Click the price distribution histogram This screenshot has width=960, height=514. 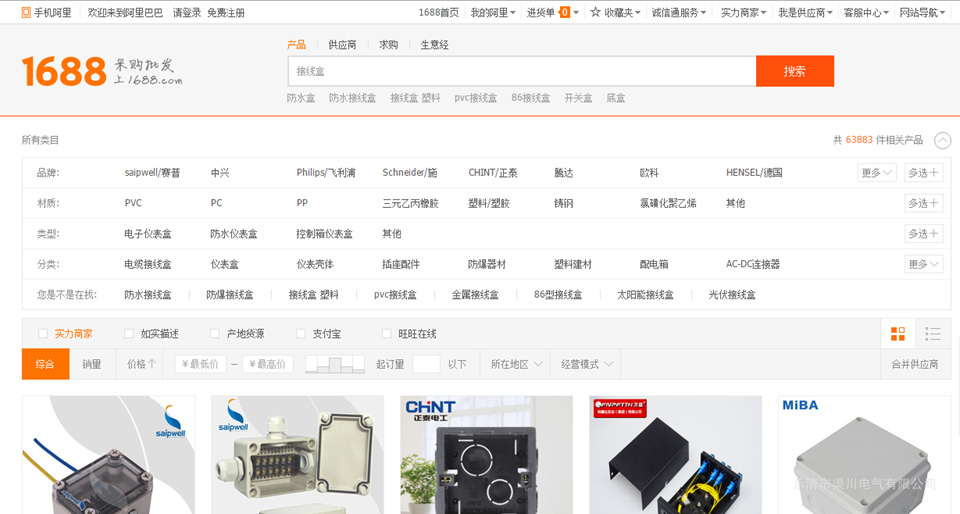tap(335, 364)
